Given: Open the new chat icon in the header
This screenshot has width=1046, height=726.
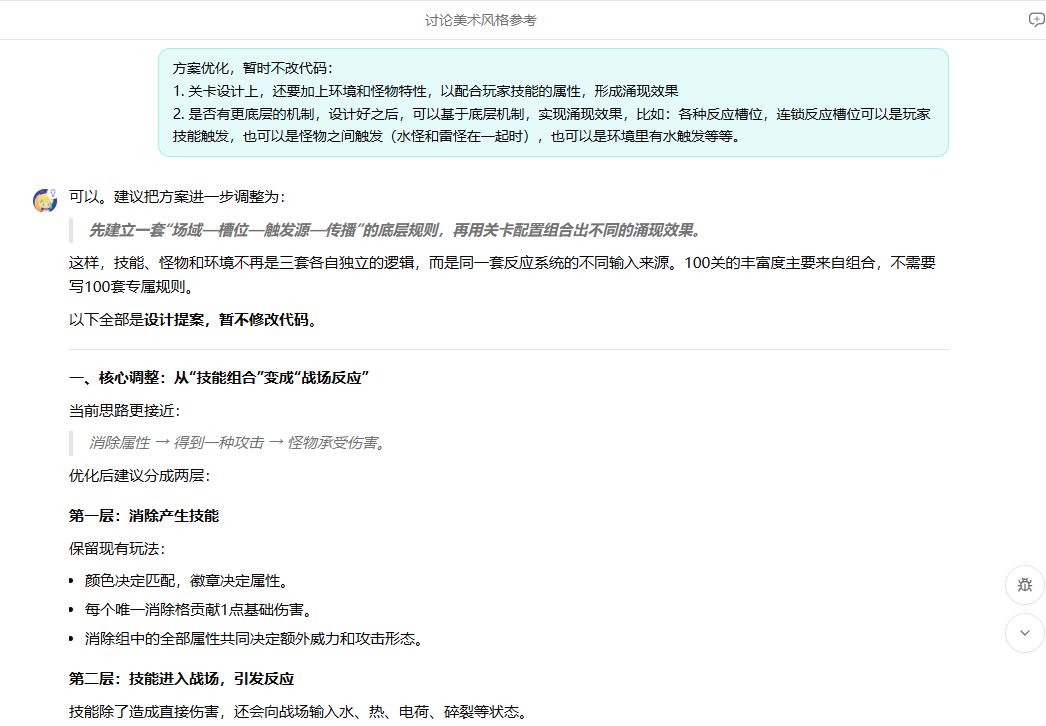Looking at the screenshot, I should tap(1036, 20).
